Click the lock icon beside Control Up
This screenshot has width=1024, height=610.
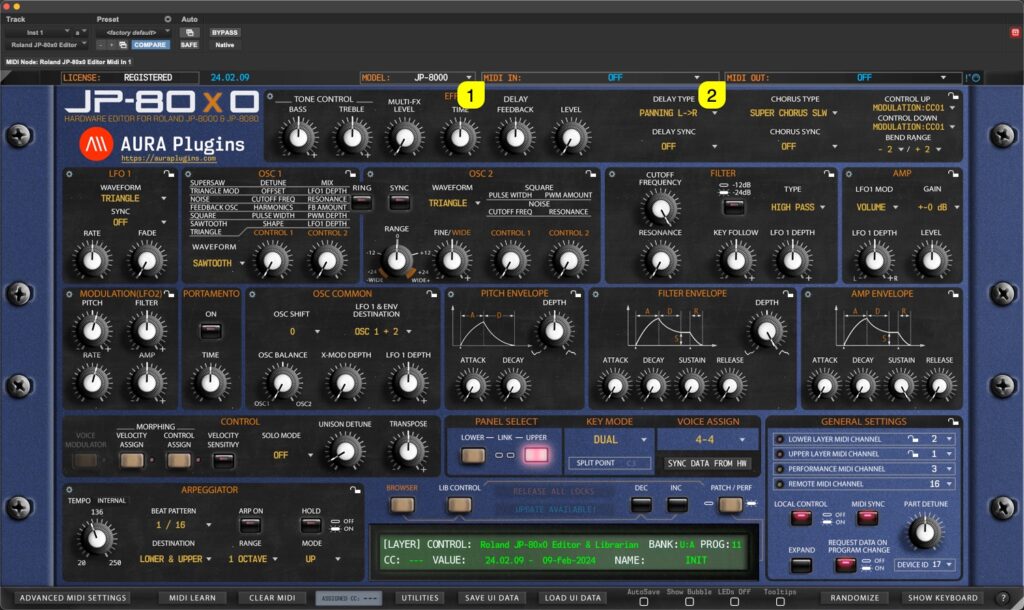[x=953, y=97]
